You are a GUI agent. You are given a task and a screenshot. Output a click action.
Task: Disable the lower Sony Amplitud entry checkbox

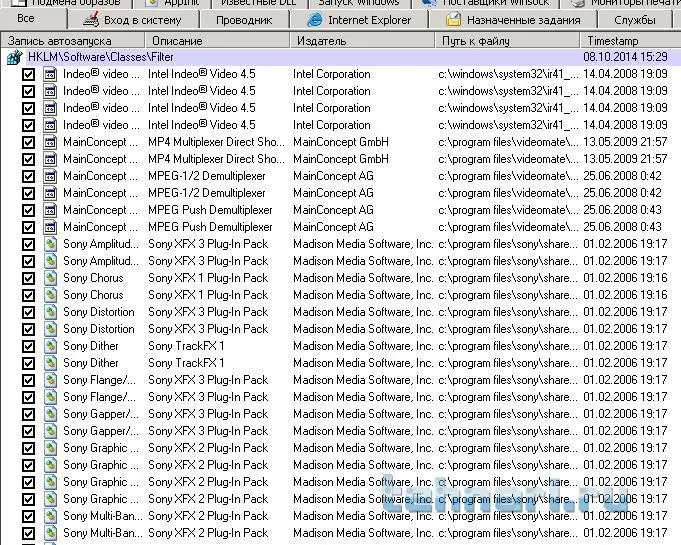(28, 261)
